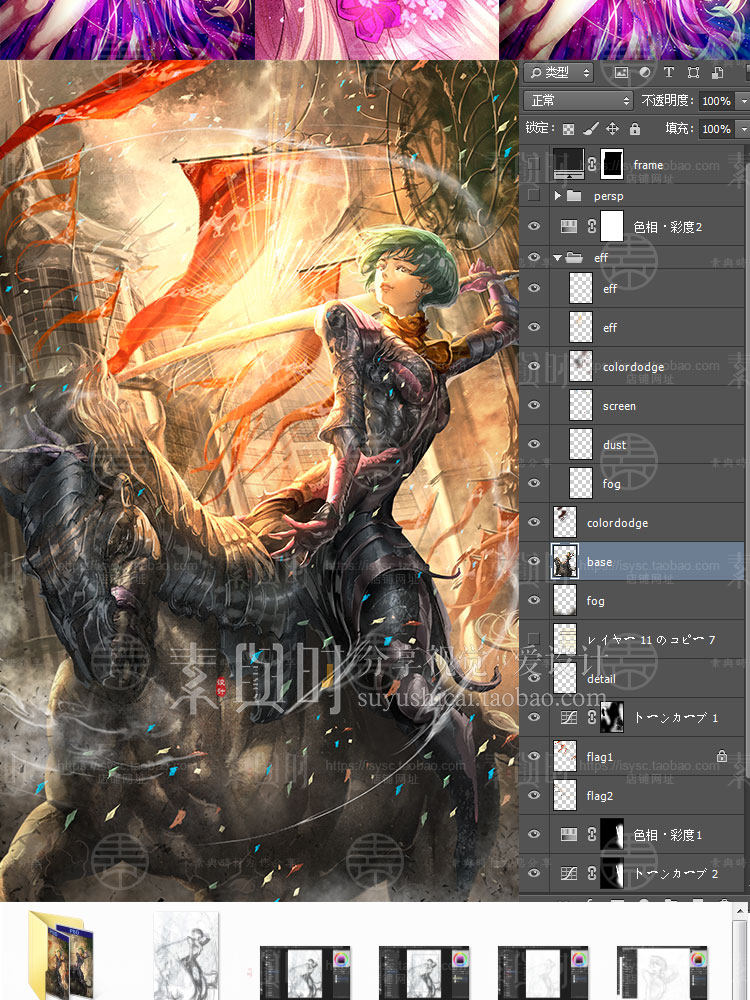Open the last screenshot thumbnail on bottom row
The width and height of the screenshot is (750, 1000).
coord(661,973)
